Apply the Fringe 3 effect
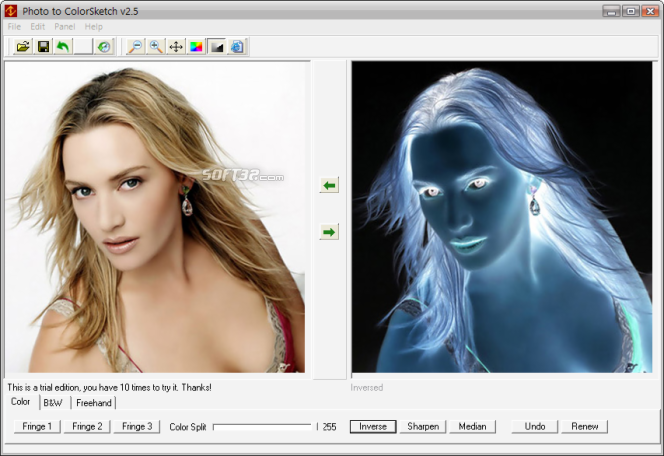This screenshot has height=456, width=664. 137,426
